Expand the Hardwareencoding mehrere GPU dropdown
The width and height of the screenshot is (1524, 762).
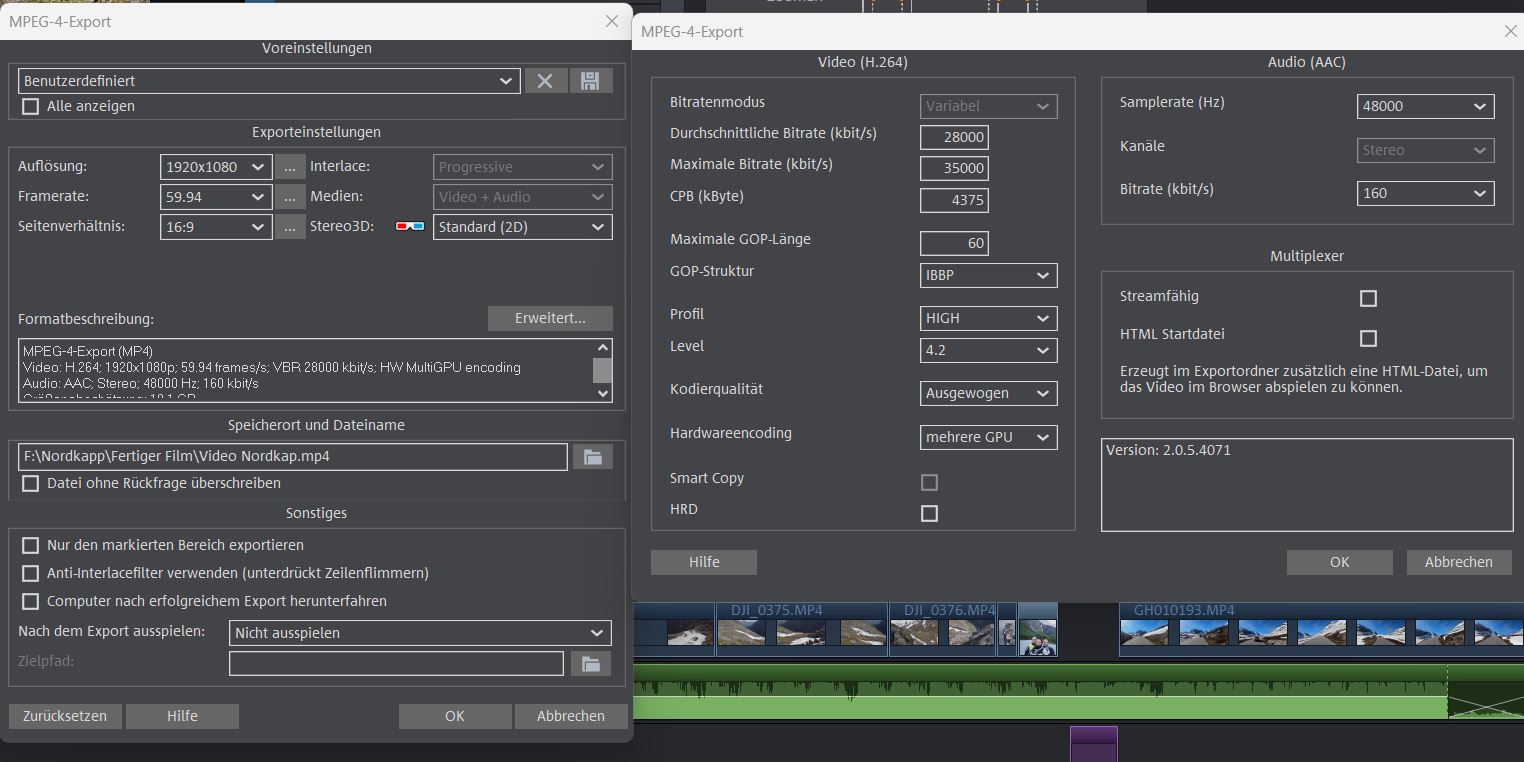click(x=988, y=437)
